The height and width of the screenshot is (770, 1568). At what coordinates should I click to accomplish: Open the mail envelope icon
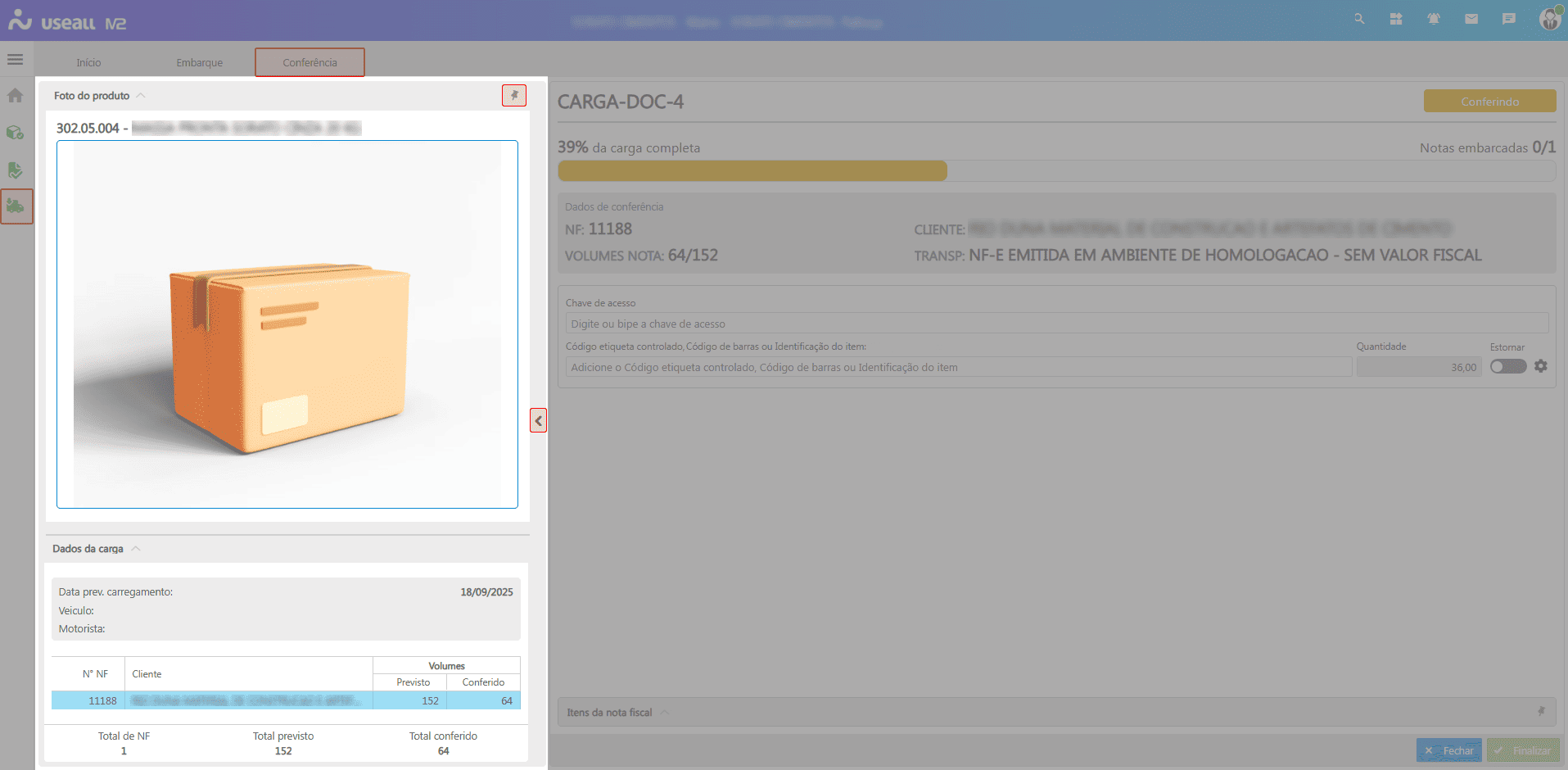point(1471,19)
